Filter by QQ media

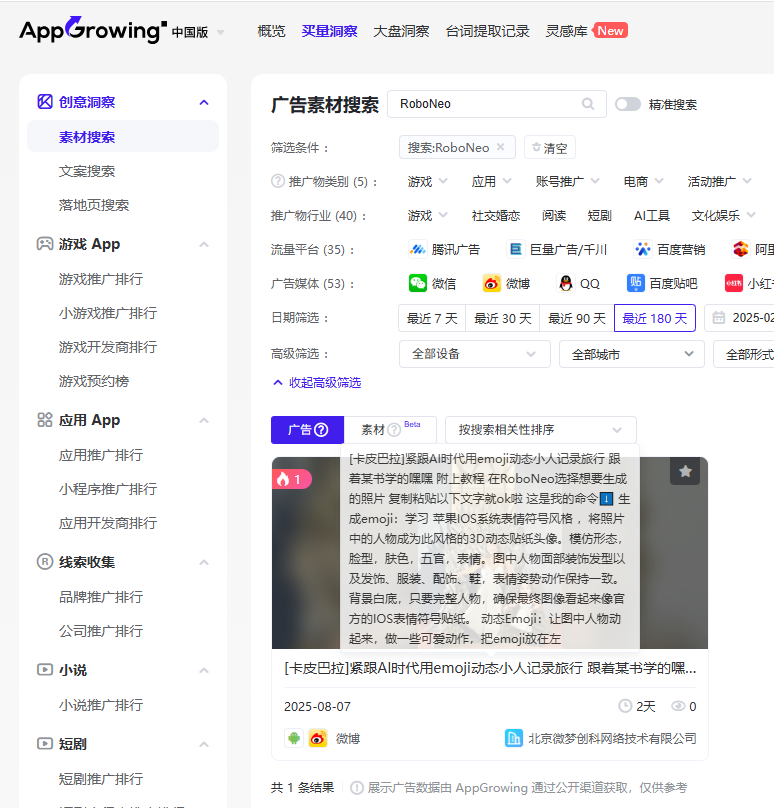pyautogui.click(x=578, y=283)
